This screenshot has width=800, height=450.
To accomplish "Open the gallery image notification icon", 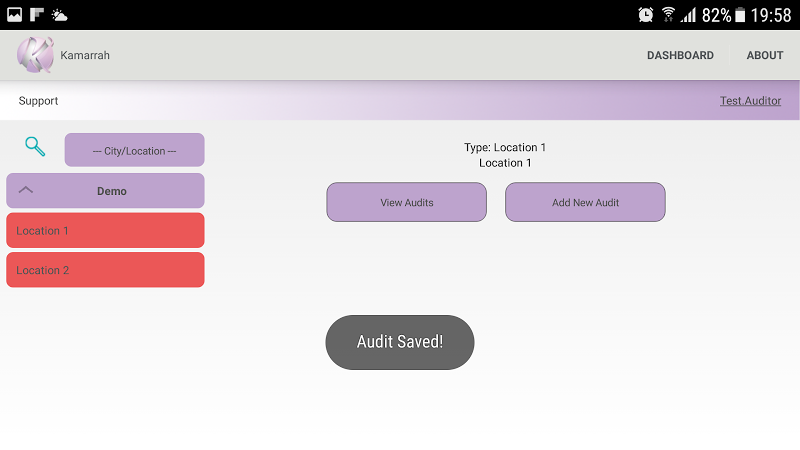I will [x=14, y=15].
